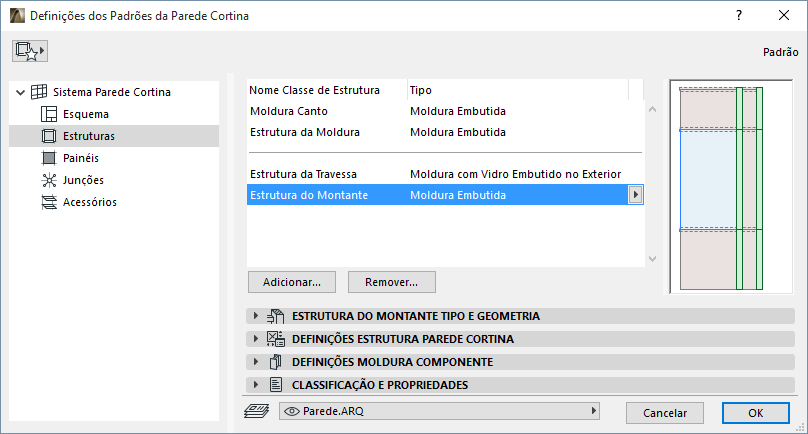
Task: Click Moldura Embutida cell in Moldura Canto row
Action: pyautogui.click(x=458, y=111)
